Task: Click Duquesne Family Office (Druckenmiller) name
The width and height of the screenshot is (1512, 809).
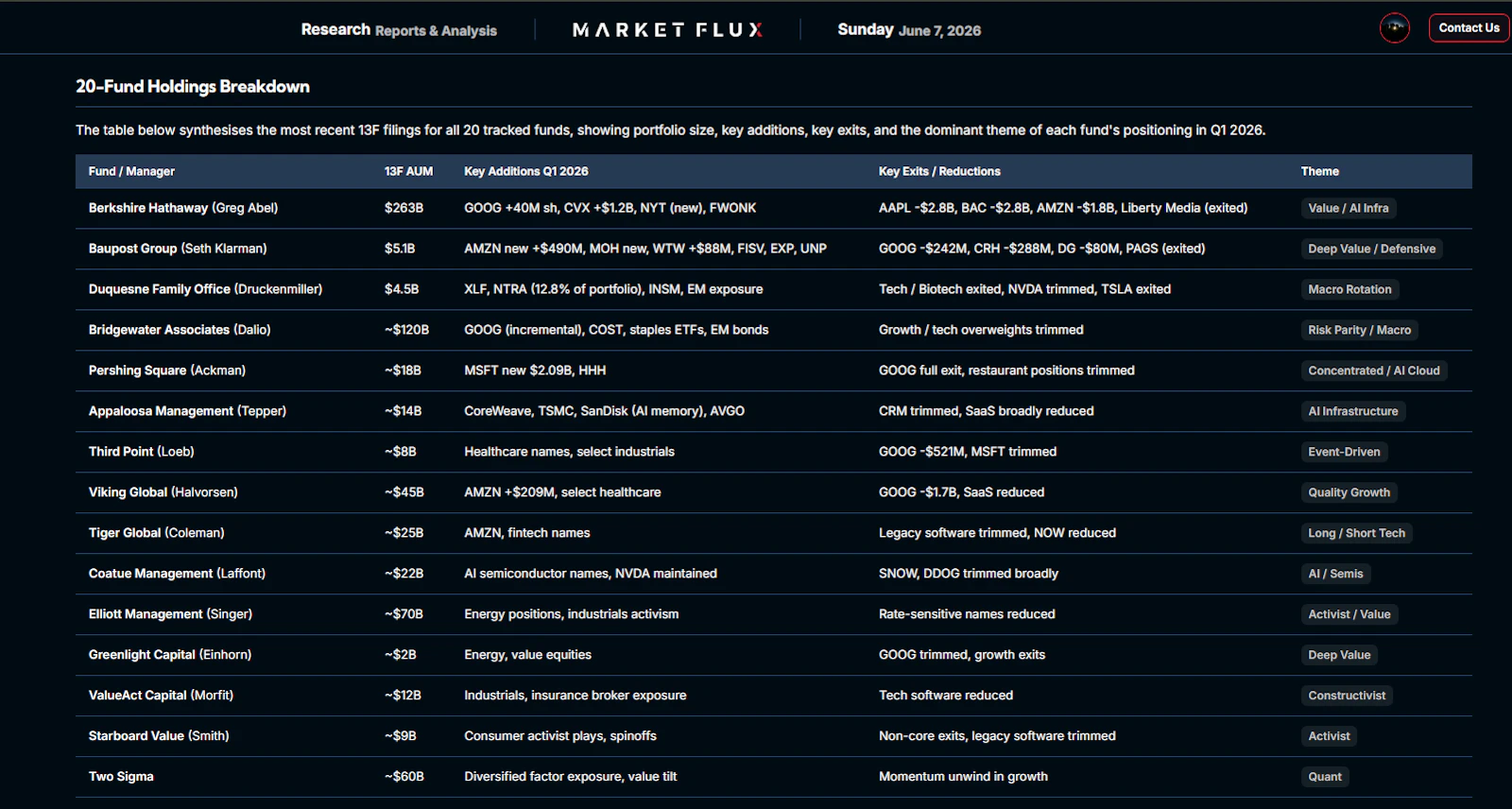Action: [x=205, y=289]
